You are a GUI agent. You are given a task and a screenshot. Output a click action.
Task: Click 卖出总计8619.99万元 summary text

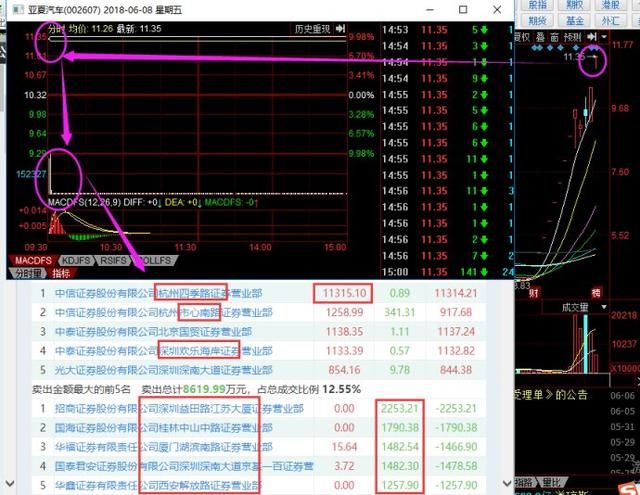[194, 389]
